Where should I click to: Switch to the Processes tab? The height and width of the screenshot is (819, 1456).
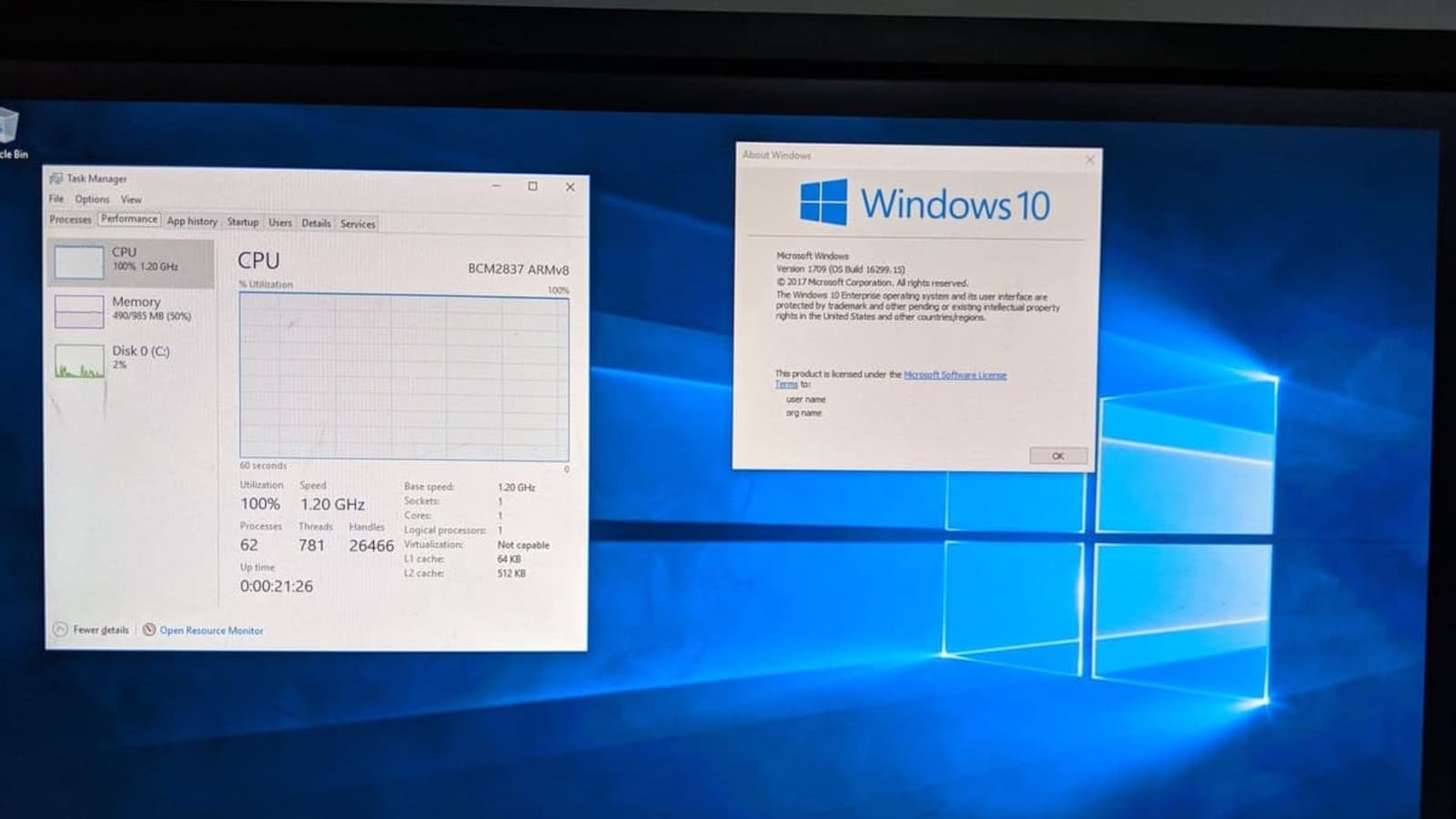click(70, 219)
